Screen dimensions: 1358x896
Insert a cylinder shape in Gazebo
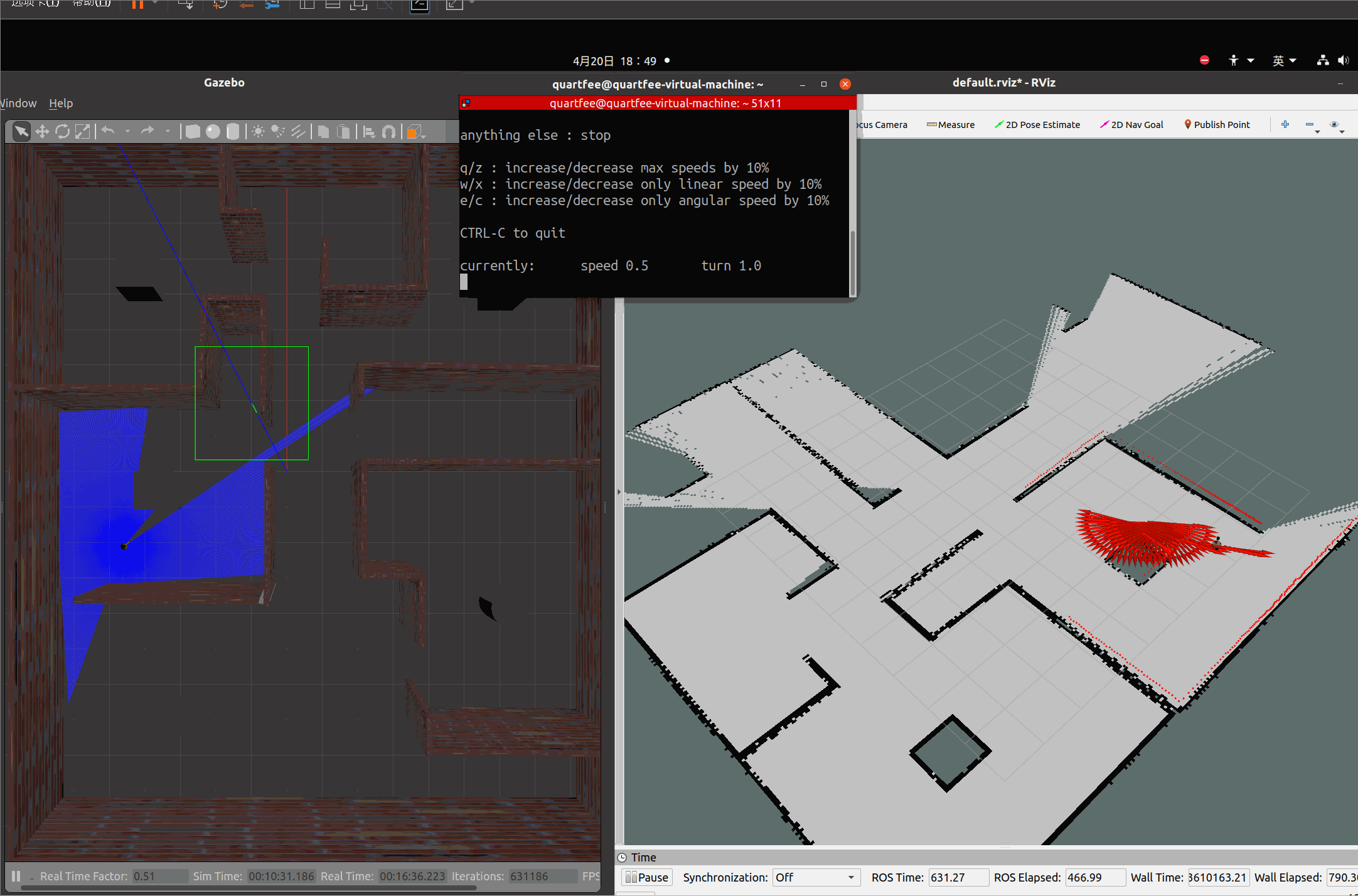tap(233, 131)
